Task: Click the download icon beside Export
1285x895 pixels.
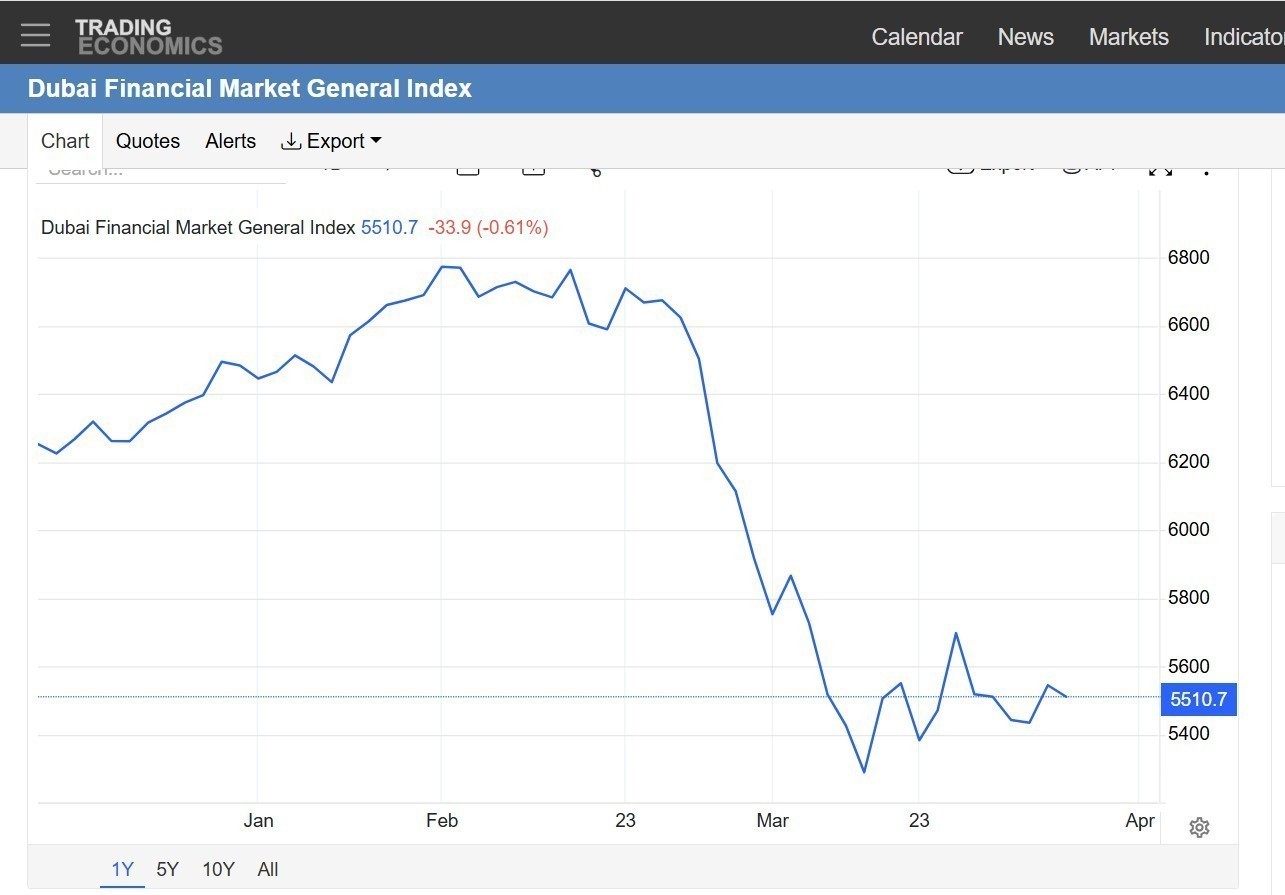Action: coord(291,141)
